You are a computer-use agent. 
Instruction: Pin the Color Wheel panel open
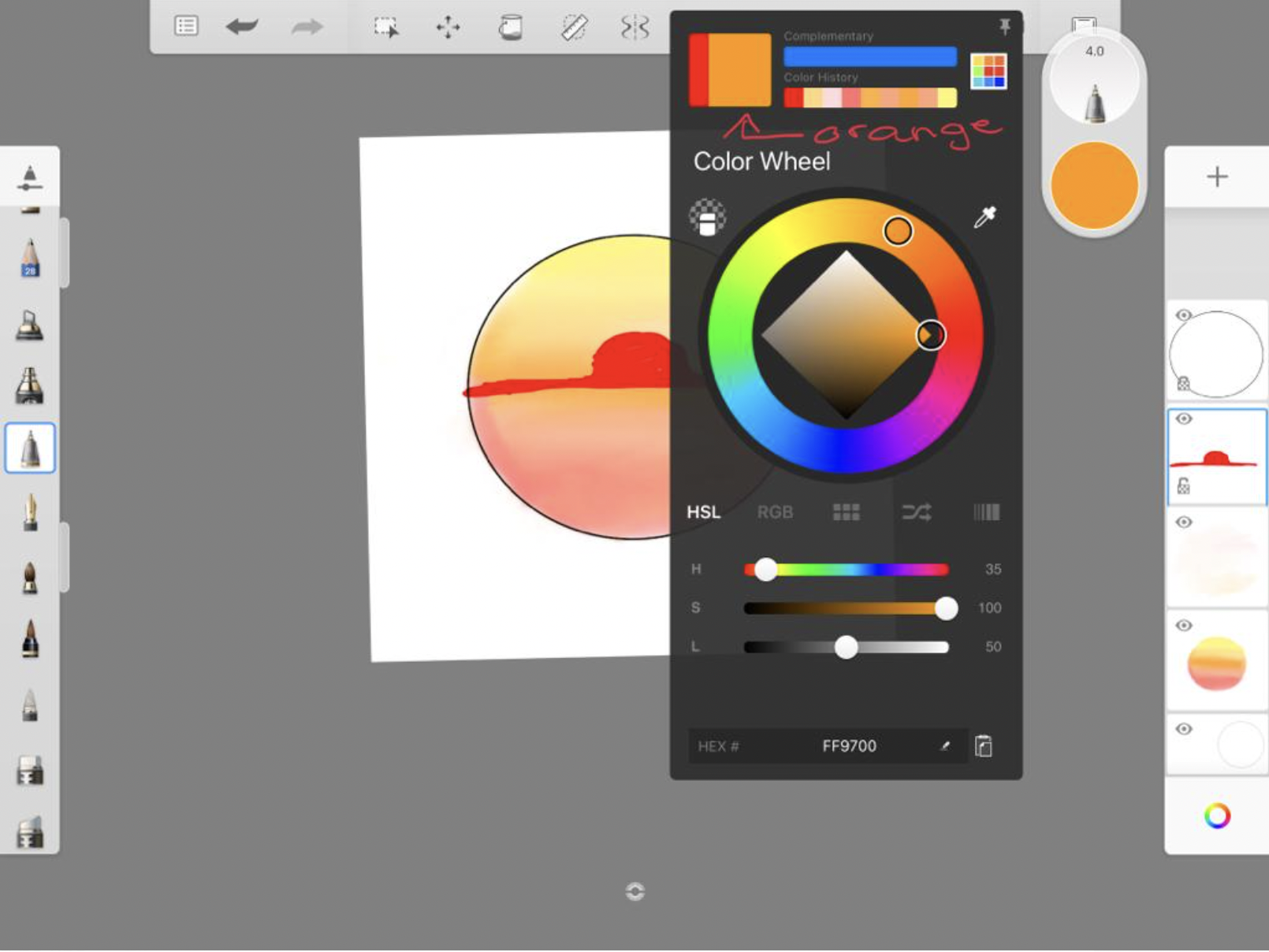click(1005, 28)
